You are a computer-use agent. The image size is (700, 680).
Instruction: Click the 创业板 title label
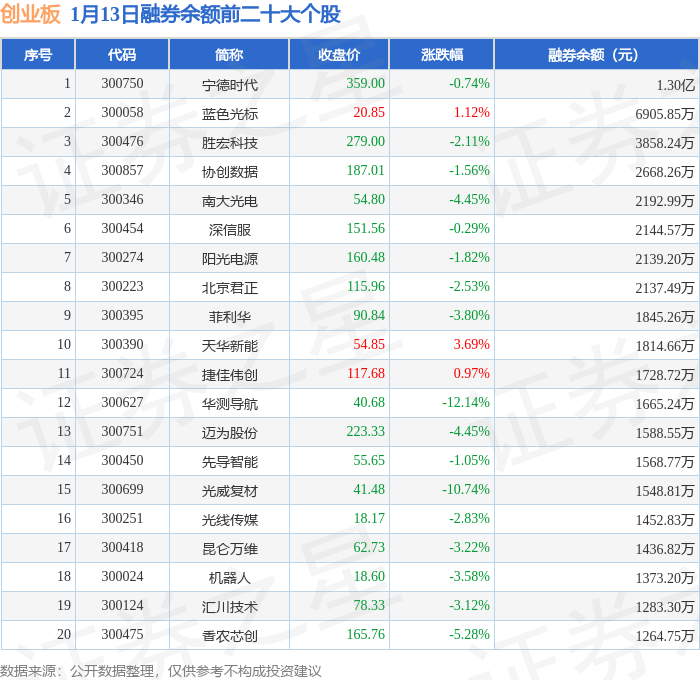(x=30, y=14)
